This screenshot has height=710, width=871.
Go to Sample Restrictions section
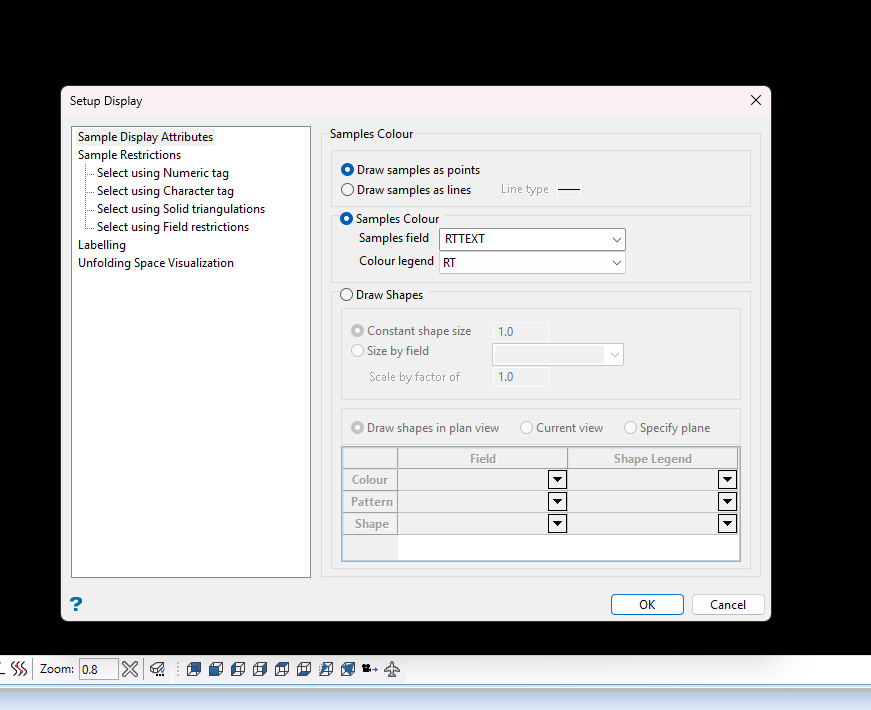[x=129, y=155]
